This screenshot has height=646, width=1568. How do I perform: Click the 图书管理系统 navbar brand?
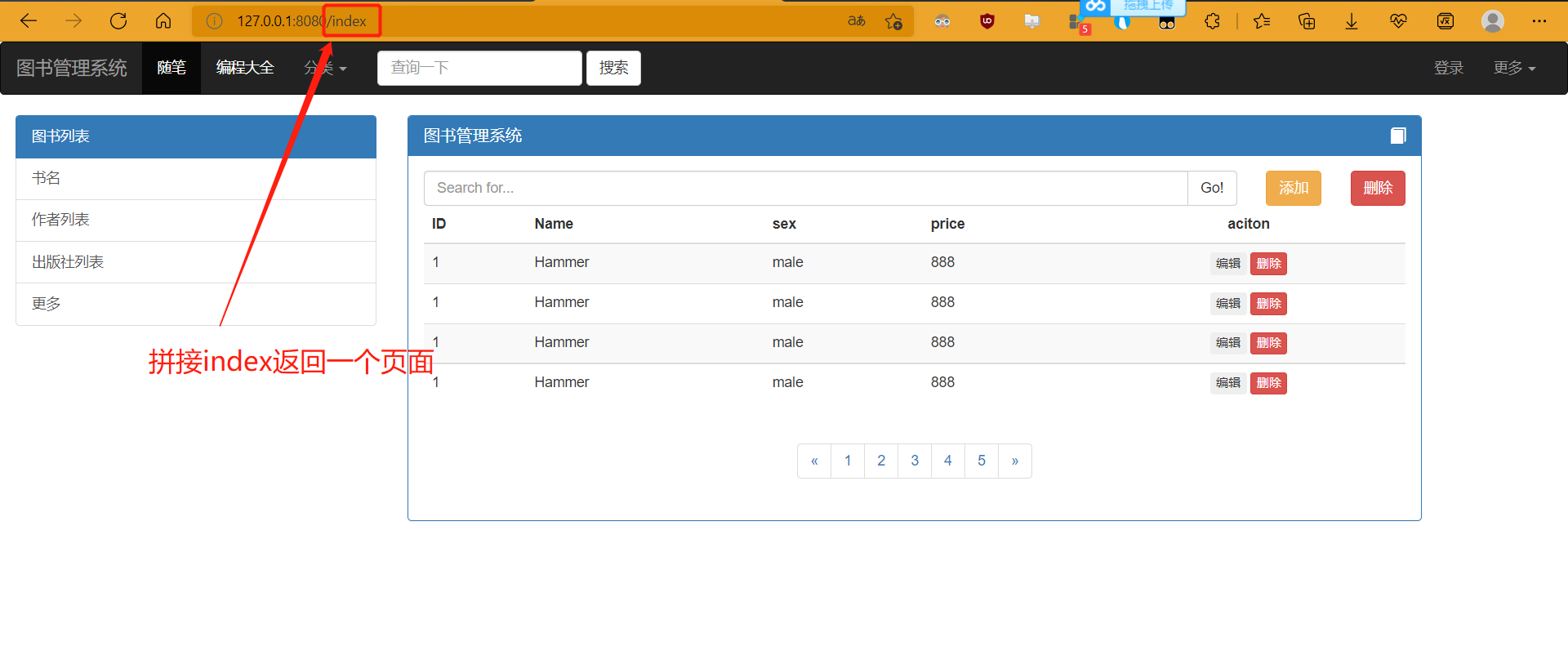tap(72, 68)
